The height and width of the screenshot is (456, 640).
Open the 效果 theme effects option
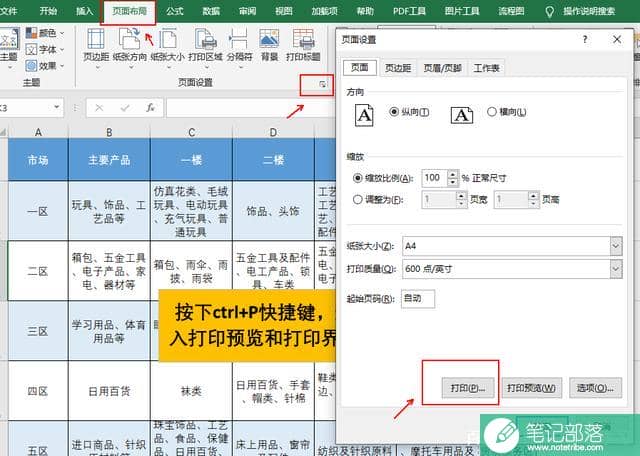[45, 65]
